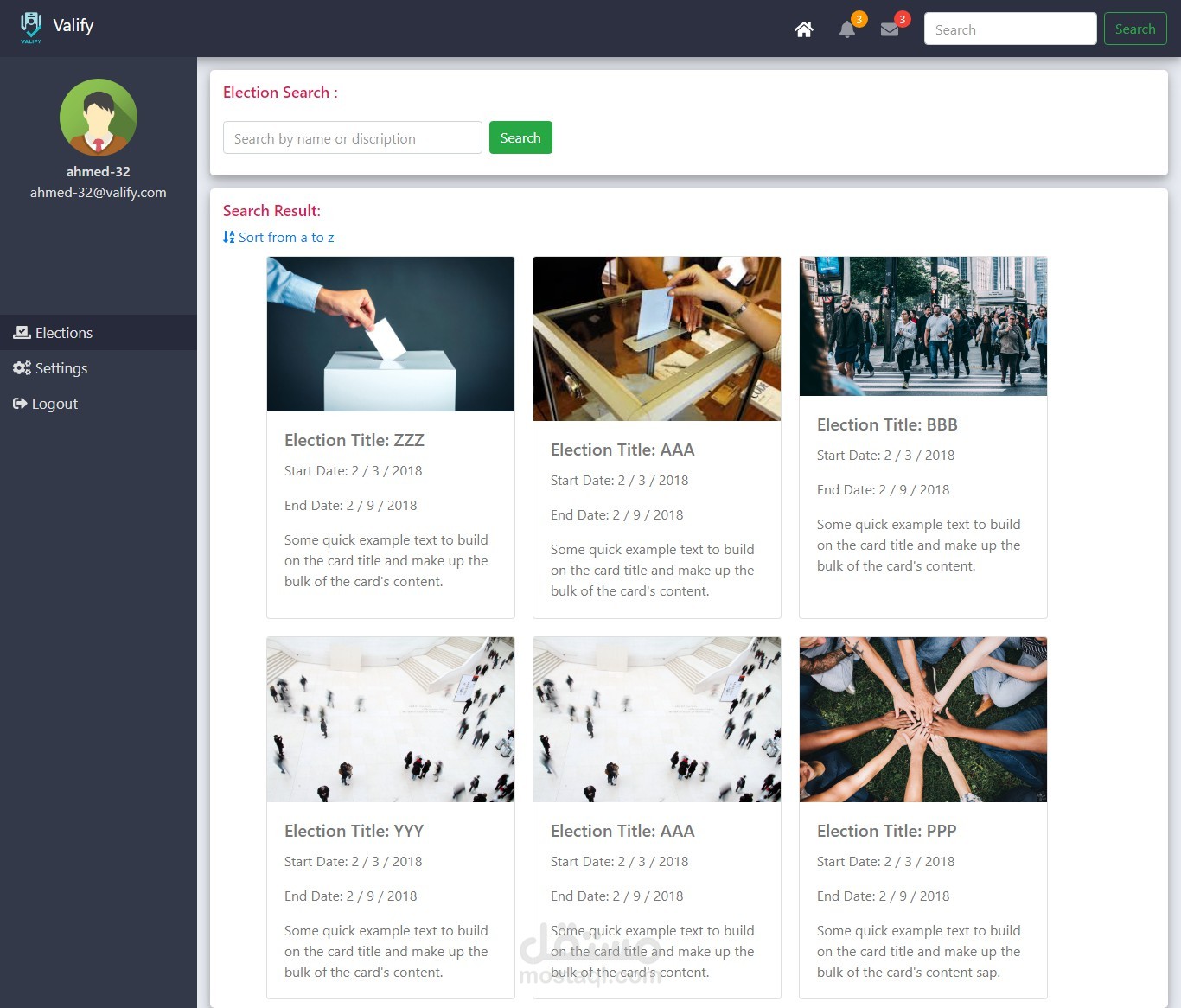Click the Logout arrow icon in sidebar

coord(20,403)
